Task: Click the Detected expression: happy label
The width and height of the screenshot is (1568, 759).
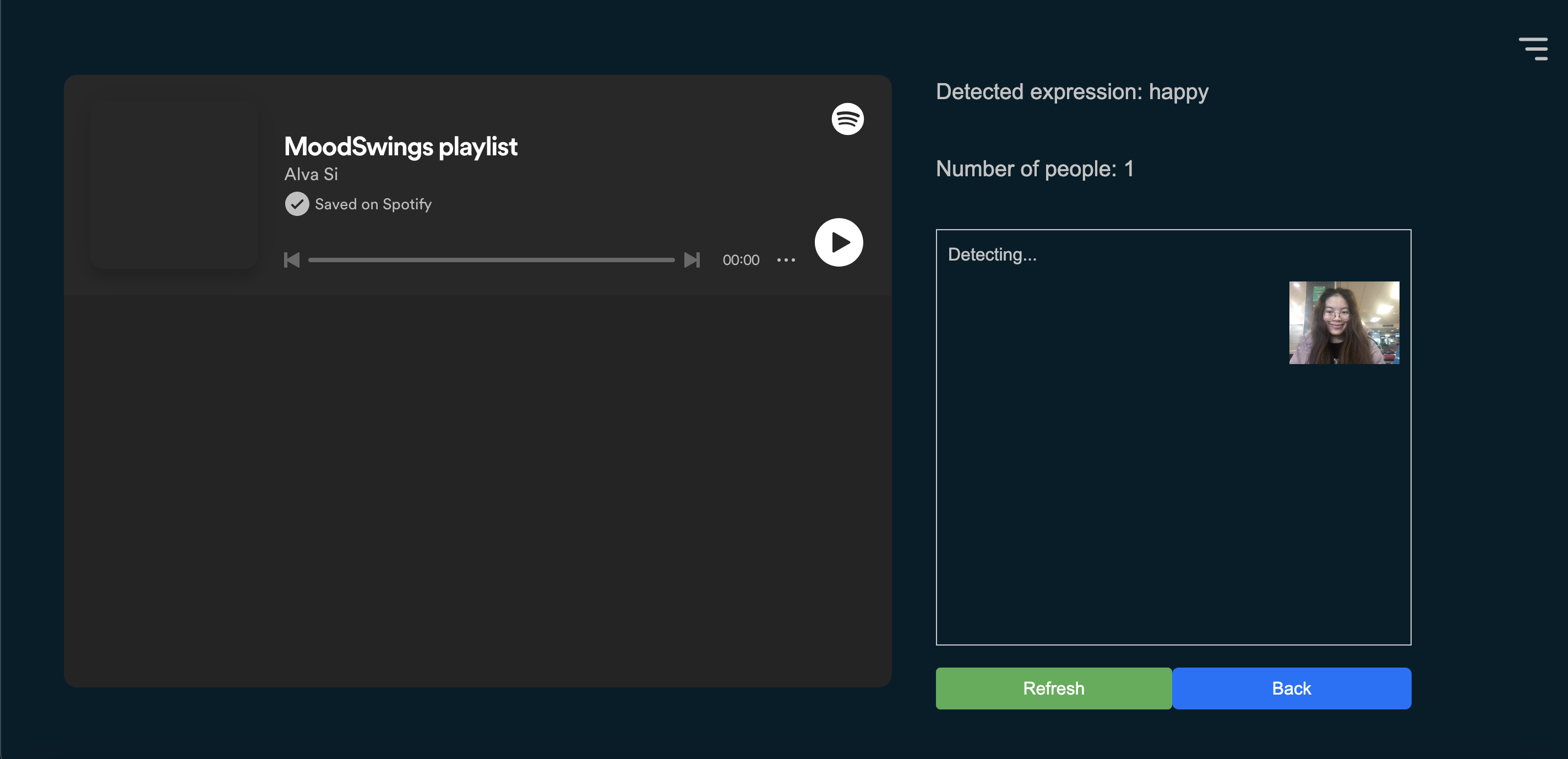Action: [x=1071, y=92]
